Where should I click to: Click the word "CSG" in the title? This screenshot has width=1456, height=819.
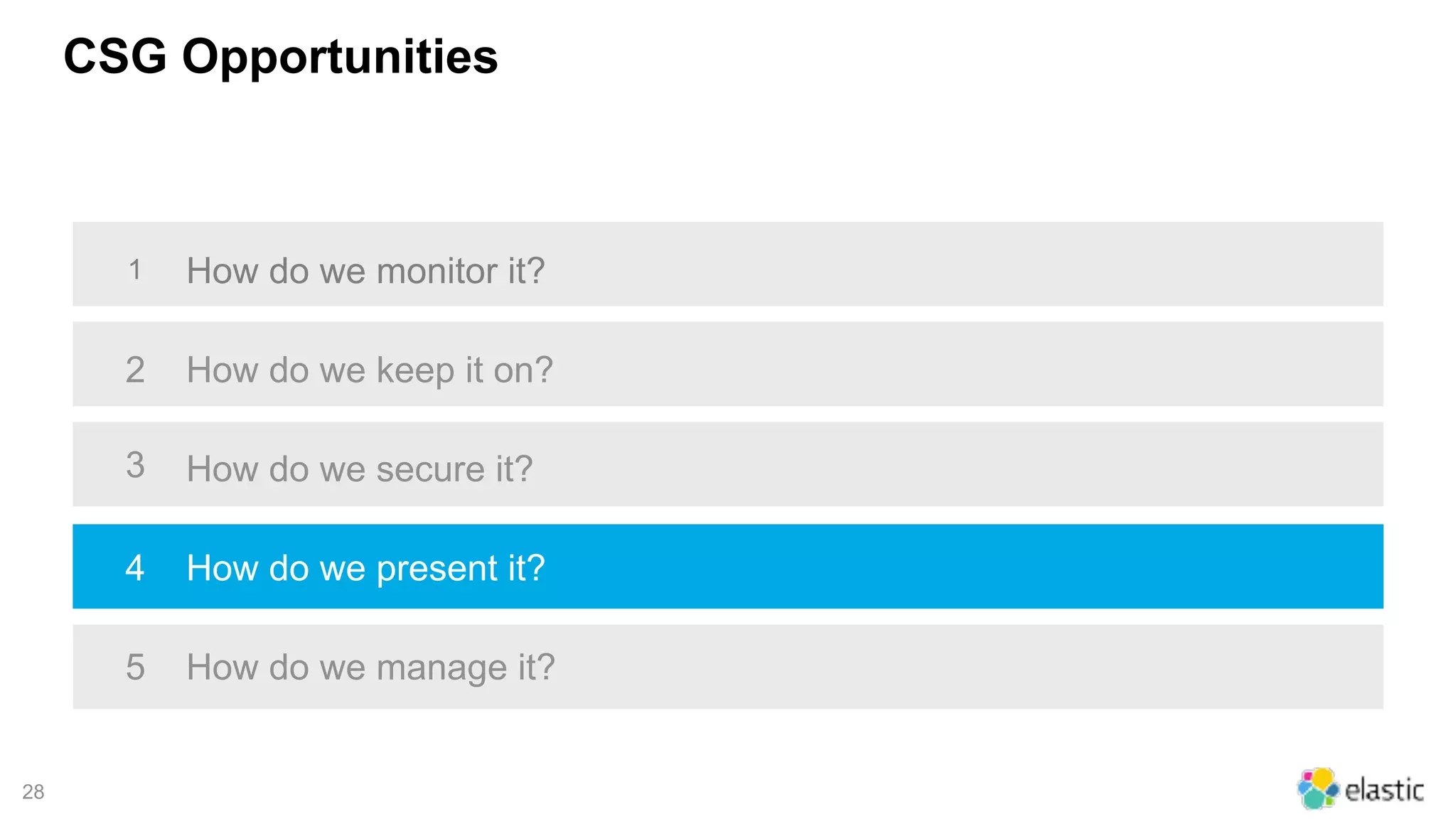point(115,56)
